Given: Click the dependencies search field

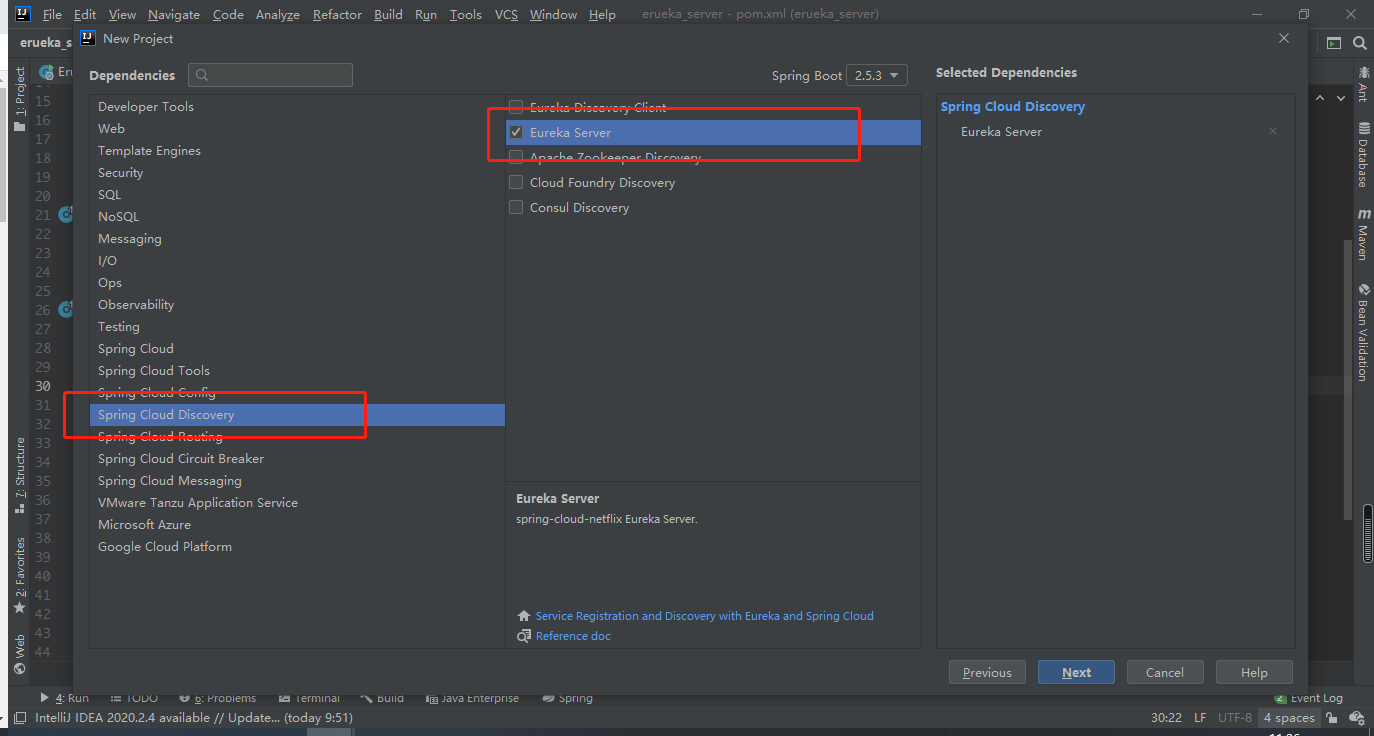Looking at the screenshot, I should point(270,75).
